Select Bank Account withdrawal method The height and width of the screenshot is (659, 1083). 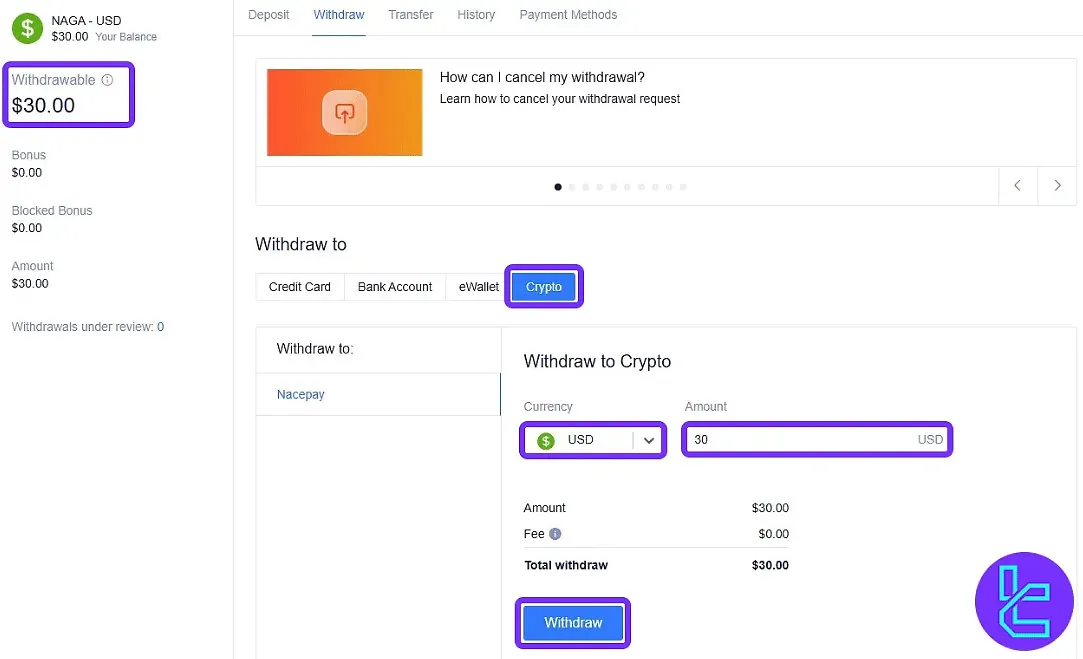394,287
